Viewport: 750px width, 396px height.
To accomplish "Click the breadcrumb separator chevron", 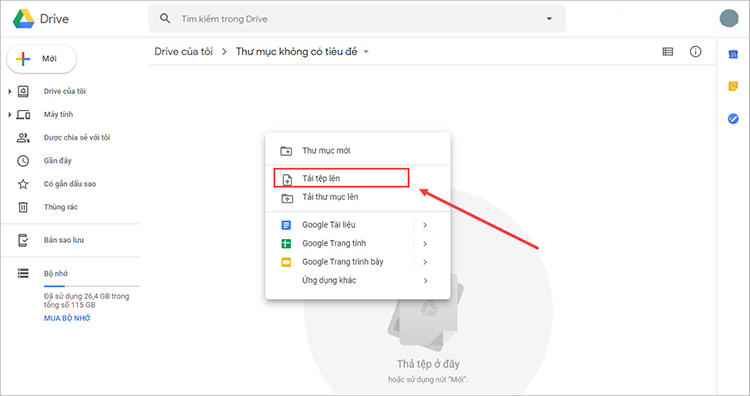I will (x=224, y=52).
